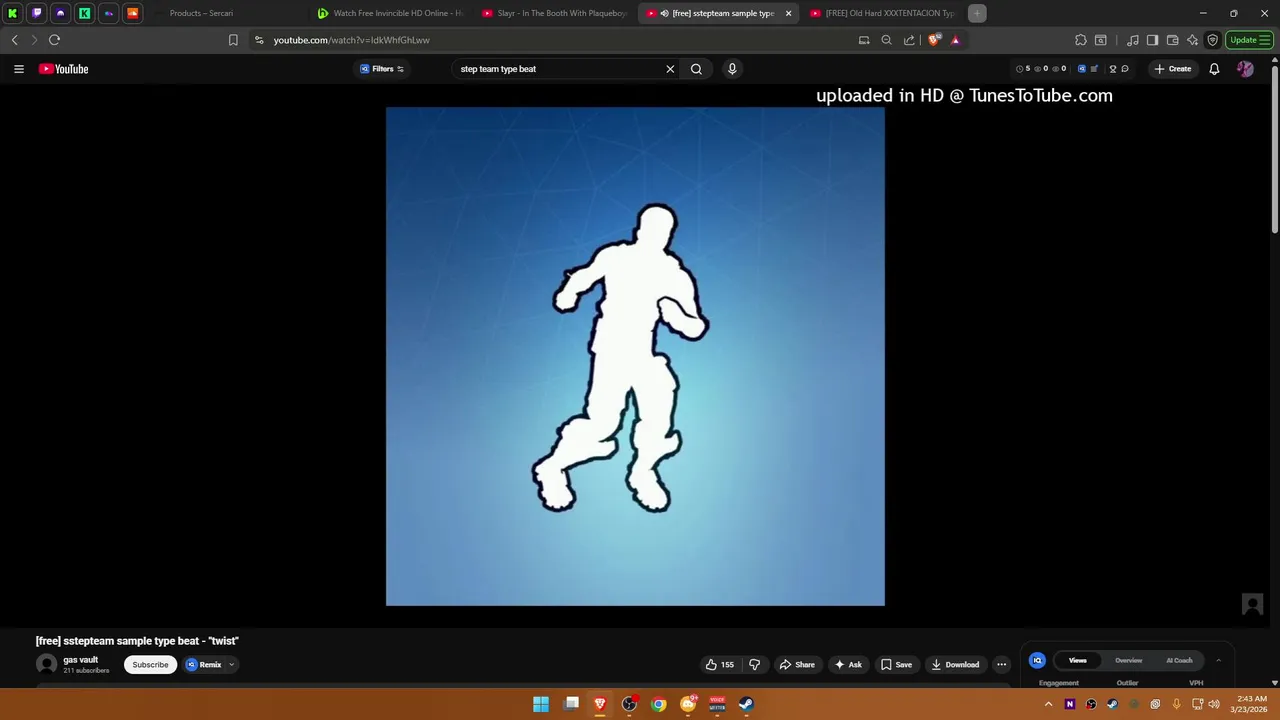The image size is (1280, 720).
Task: Like the video with thumbs up
Action: (720, 664)
